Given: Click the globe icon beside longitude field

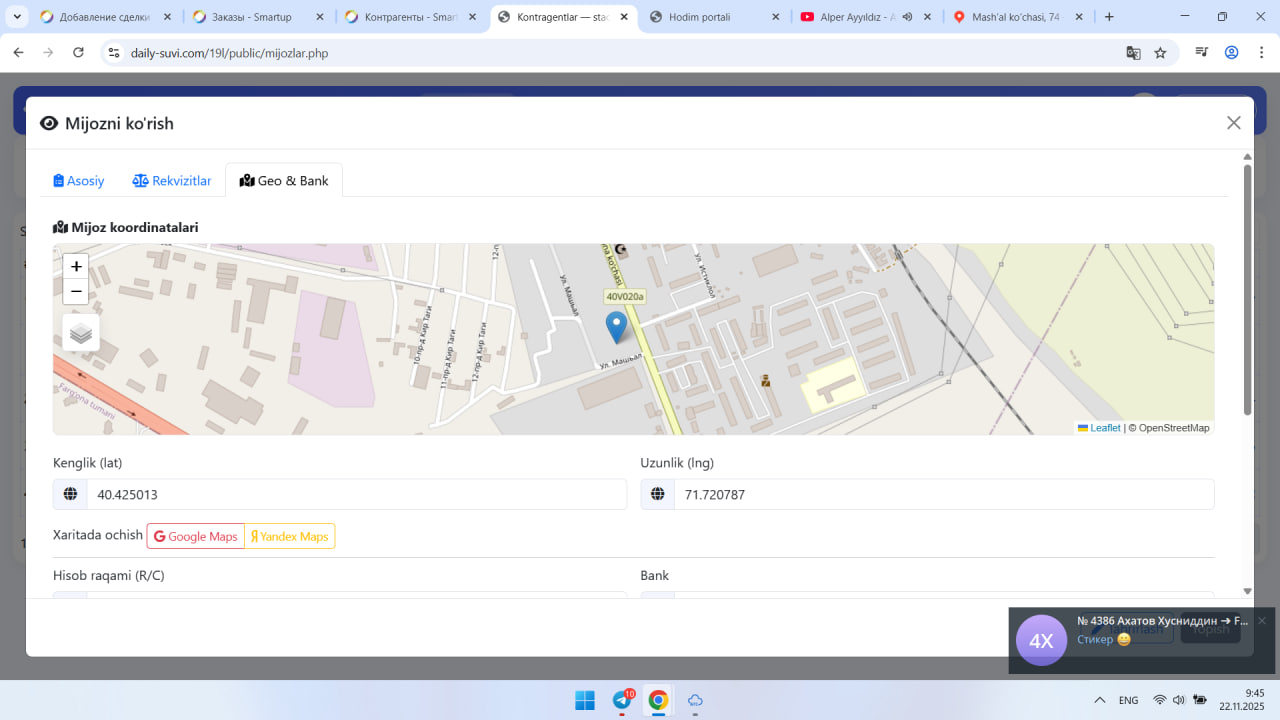Looking at the screenshot, I should [657, 494].
